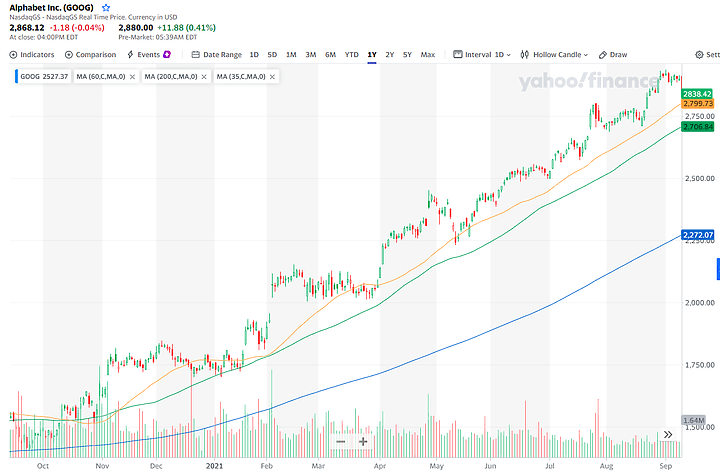720x474 pixels.
Task: Click the GOOG 2527.37 legend label
Action: [x=44, y=77]
